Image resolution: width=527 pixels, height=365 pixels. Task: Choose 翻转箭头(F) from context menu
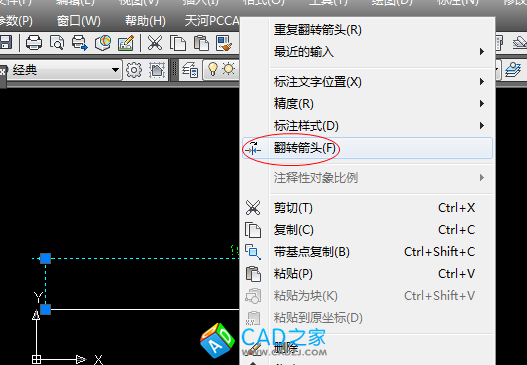click(x=367, y=148)
